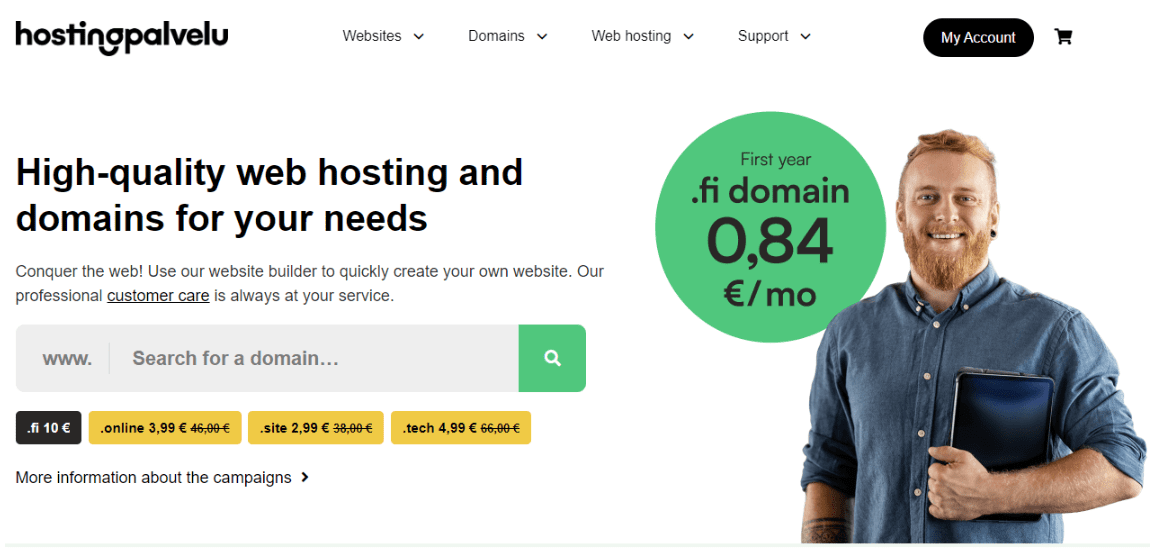
Task: Click the green .fi domain 0,84 €/mo circle
Action: [x=770, y=228]
